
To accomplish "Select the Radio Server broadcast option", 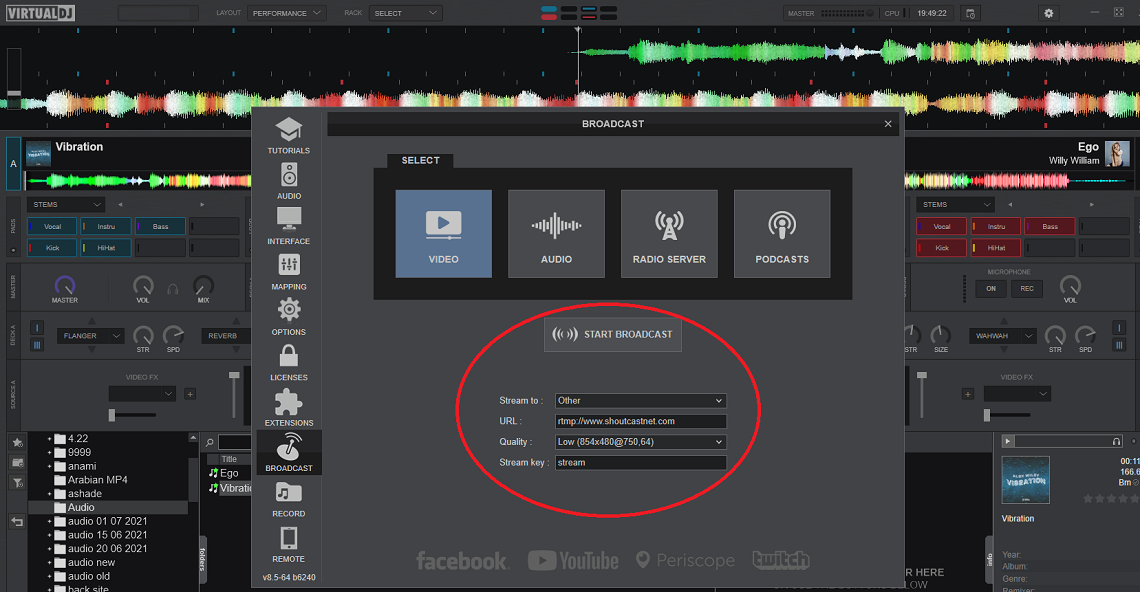I will click(669, 233).
